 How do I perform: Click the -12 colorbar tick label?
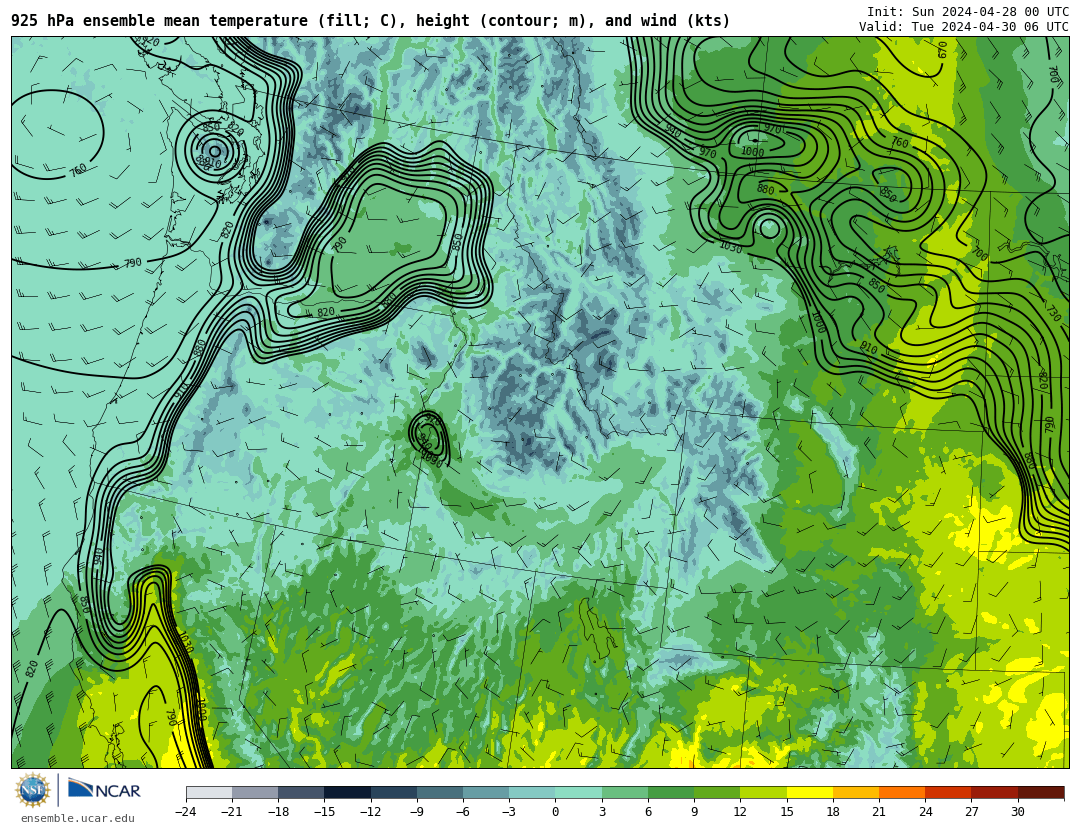click(370, 812)
